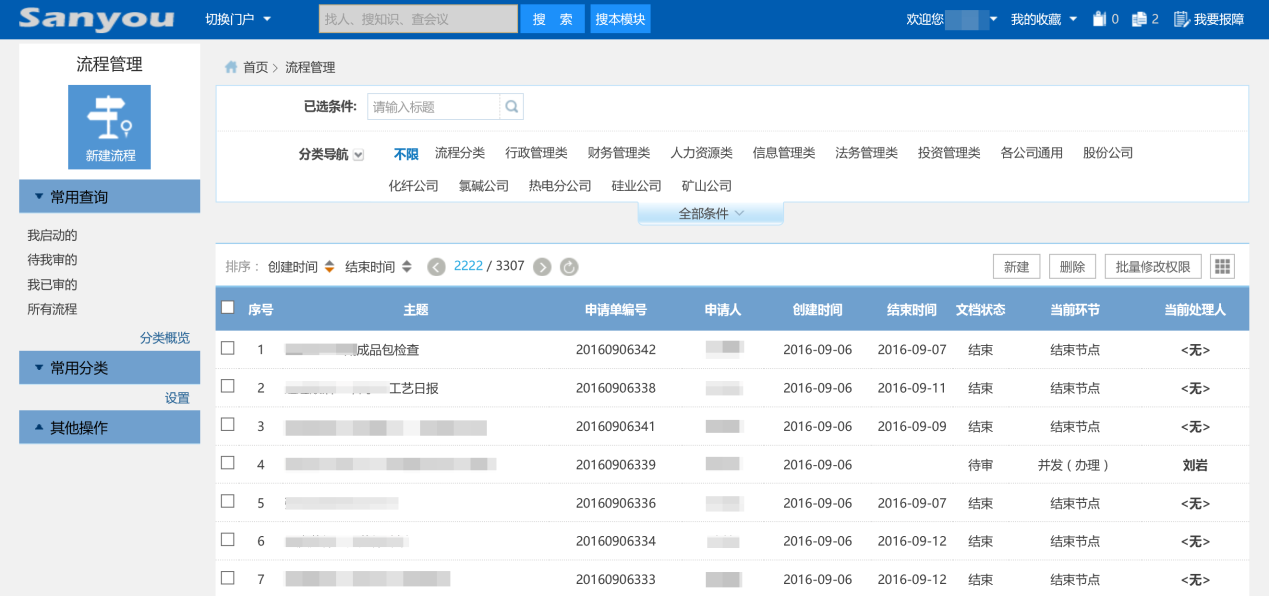Toggle the select-all checkbox in table header
Viewport: 1269px width, 596px height.
pos(228,308)
